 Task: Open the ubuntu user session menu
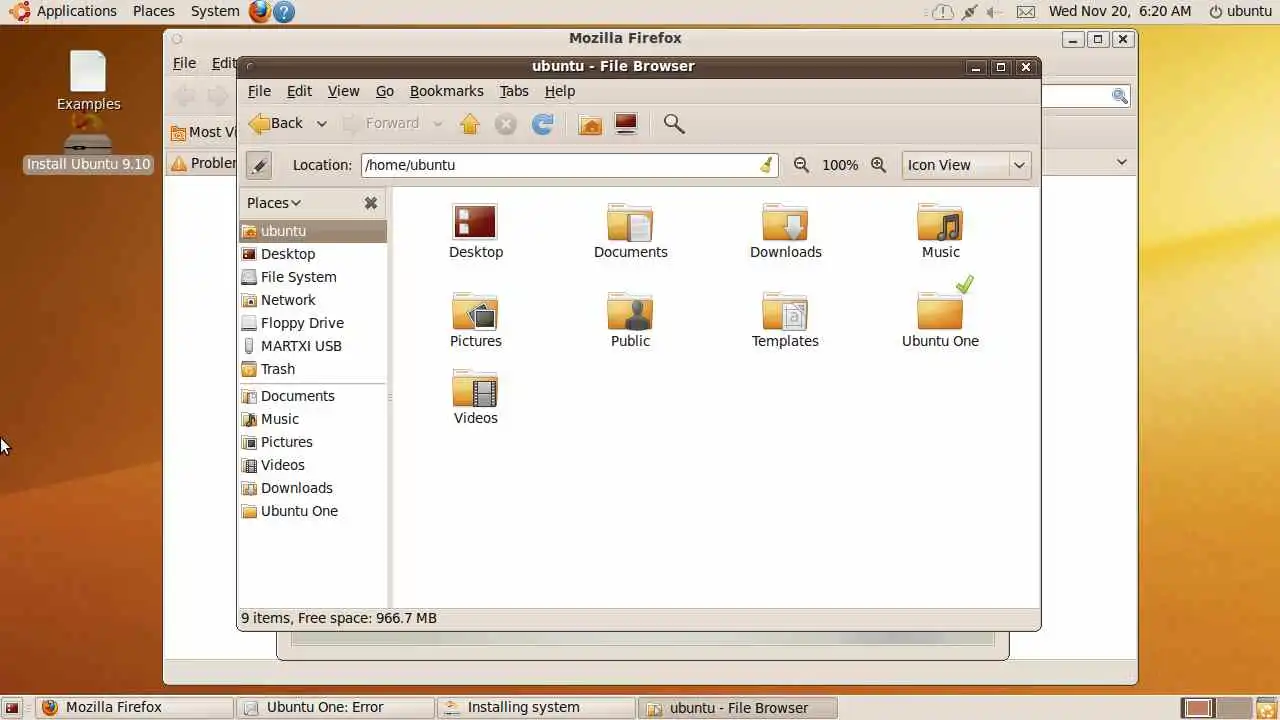[x=1240, y=11]
